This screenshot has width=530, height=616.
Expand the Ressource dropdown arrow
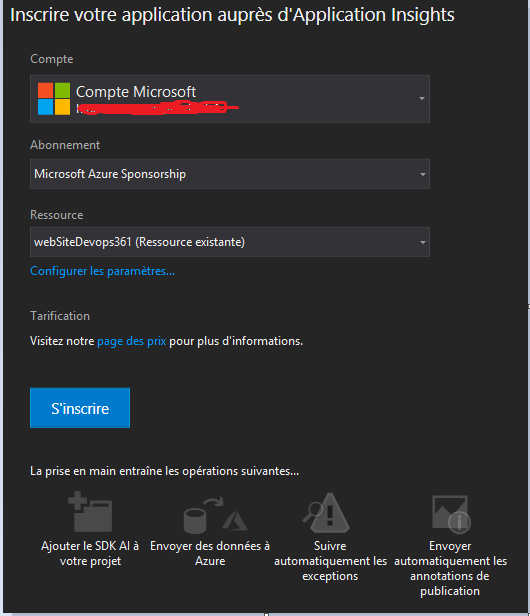(x=423, y=242)
